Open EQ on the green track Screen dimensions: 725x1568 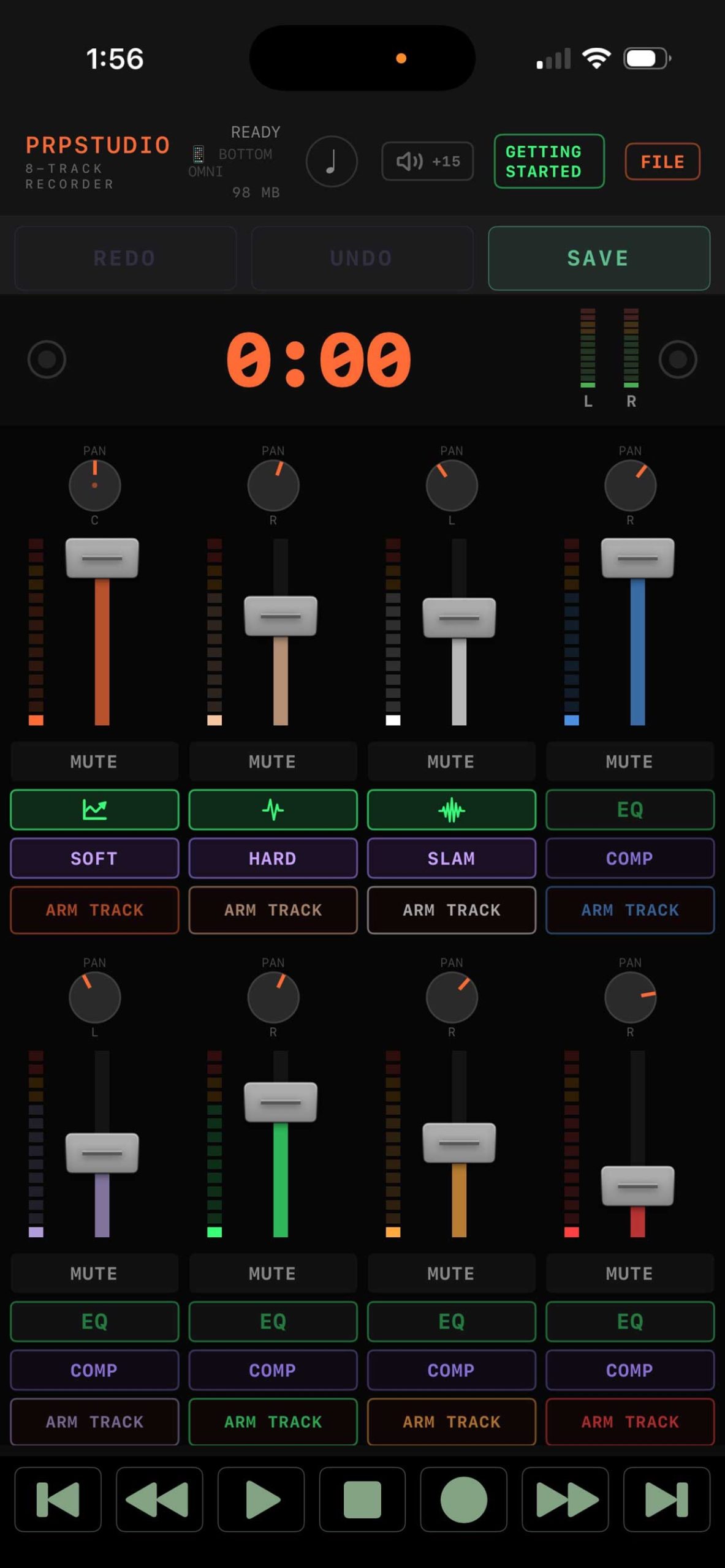pos(273,1322)
